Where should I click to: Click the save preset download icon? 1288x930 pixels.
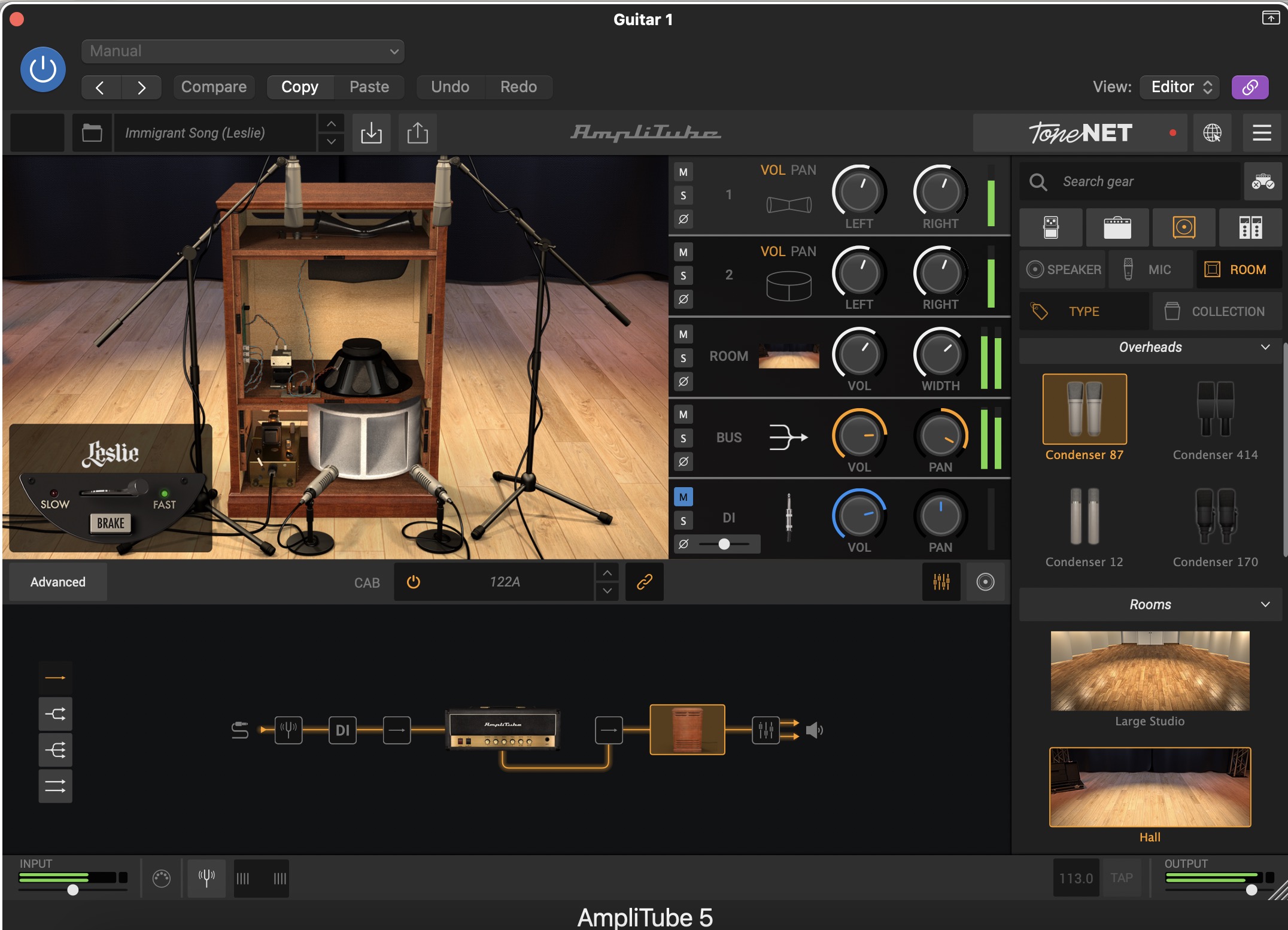click(371, 133)
